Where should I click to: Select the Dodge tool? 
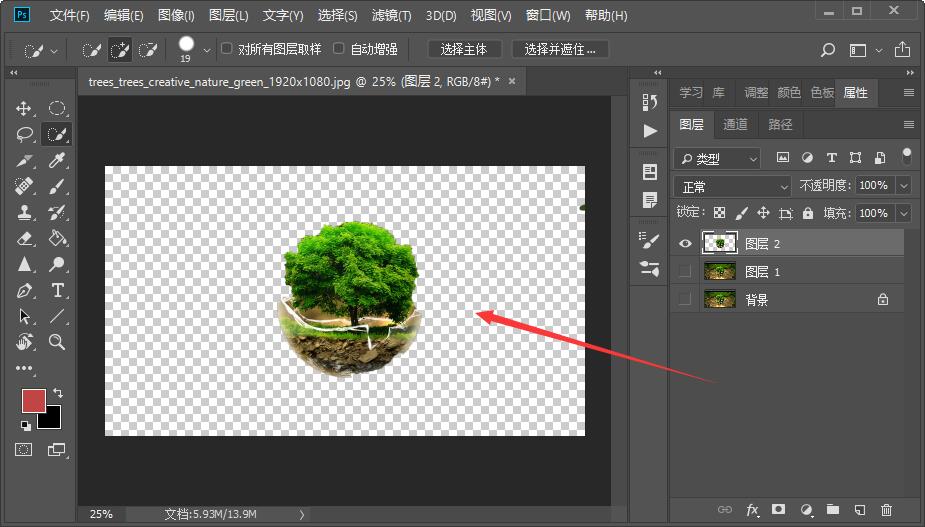click(x=57, y=264)
